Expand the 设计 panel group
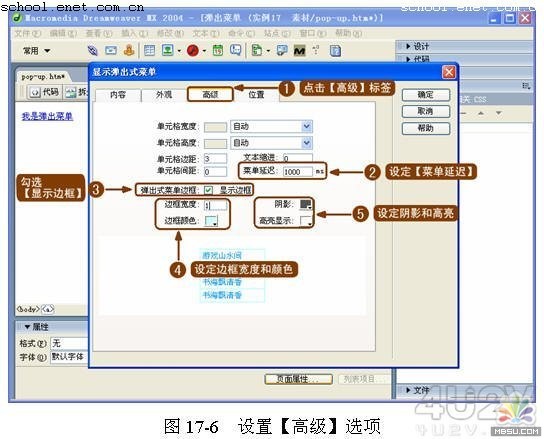This screenshot has height=439, width=544. [417, 46]
